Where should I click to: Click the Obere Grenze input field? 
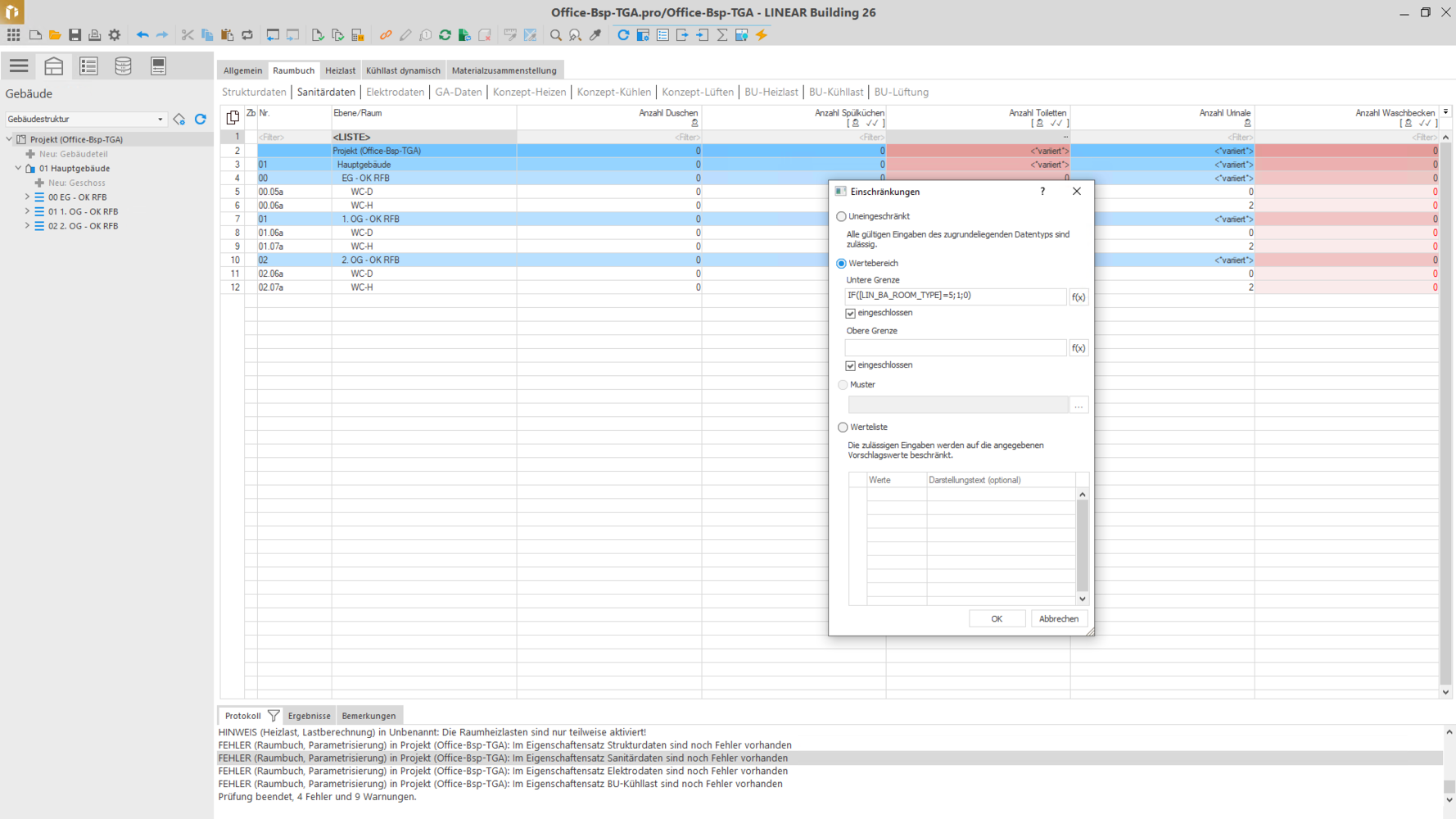[955, 348]
